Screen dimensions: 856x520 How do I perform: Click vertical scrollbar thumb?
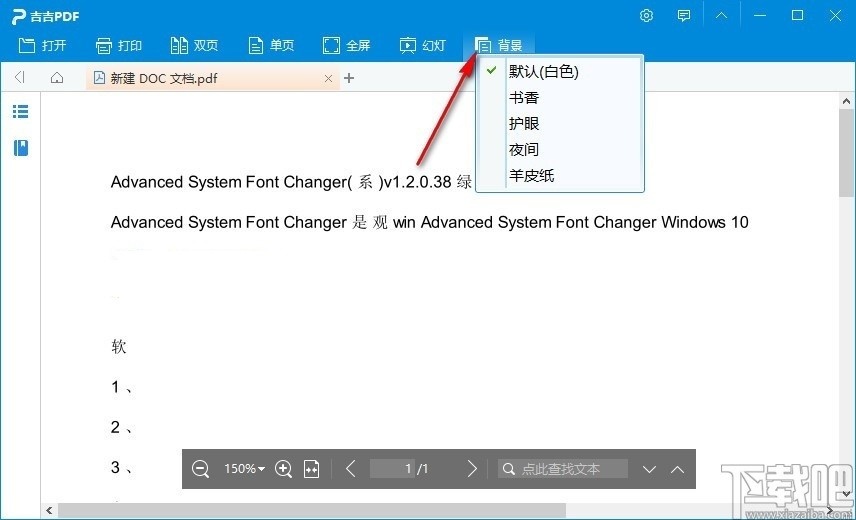847,153
